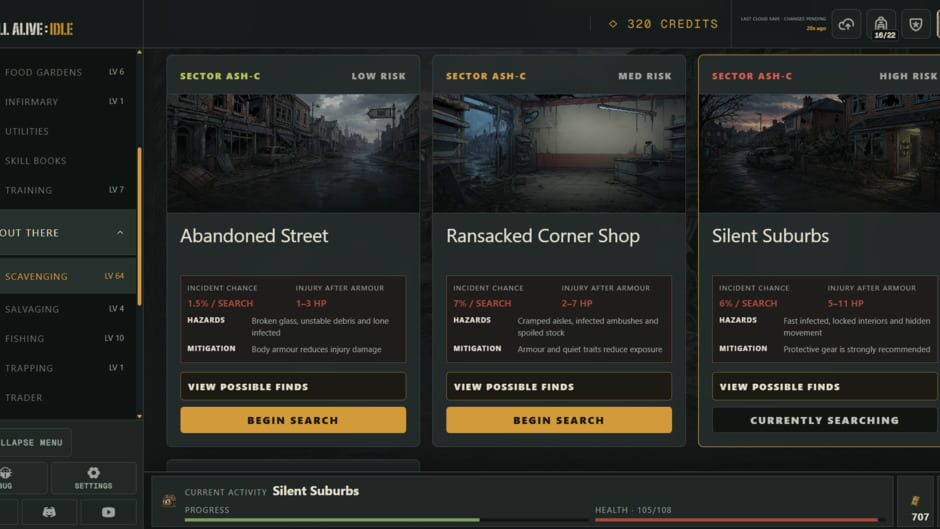Click the Health 105/108 label
Screen dimensions: 940x529
(x=633, y=510)
